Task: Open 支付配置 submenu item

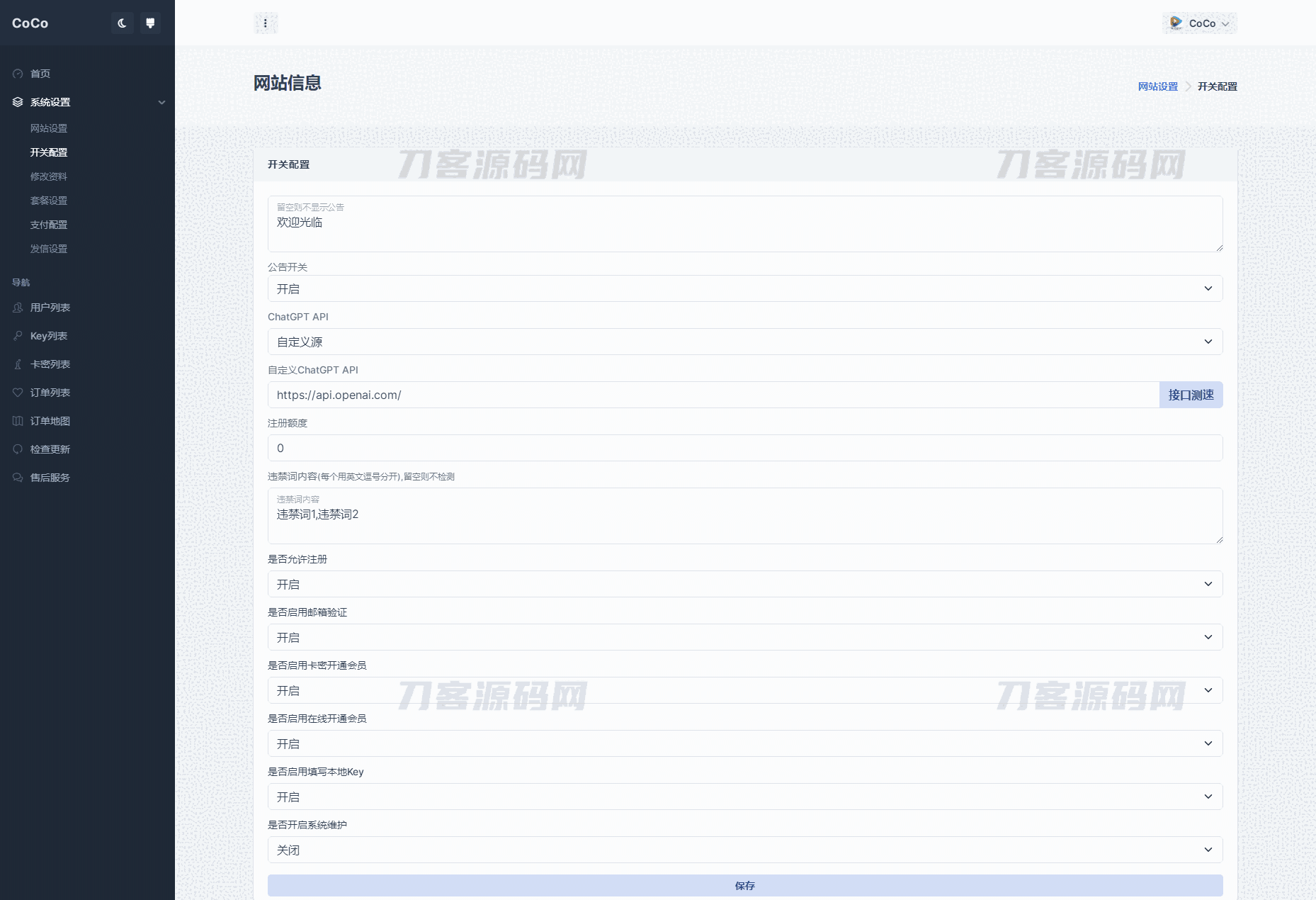Action: click(49, 225)
